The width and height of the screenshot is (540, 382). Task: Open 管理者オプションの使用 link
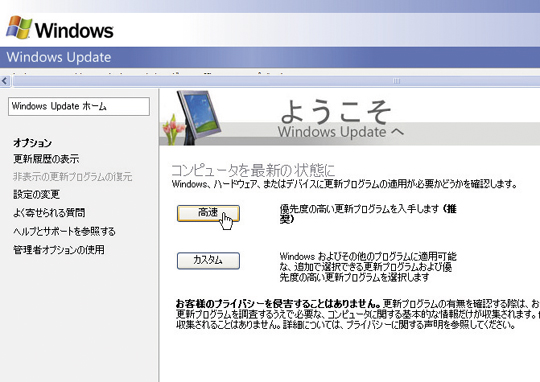click(x=59, y=249)
